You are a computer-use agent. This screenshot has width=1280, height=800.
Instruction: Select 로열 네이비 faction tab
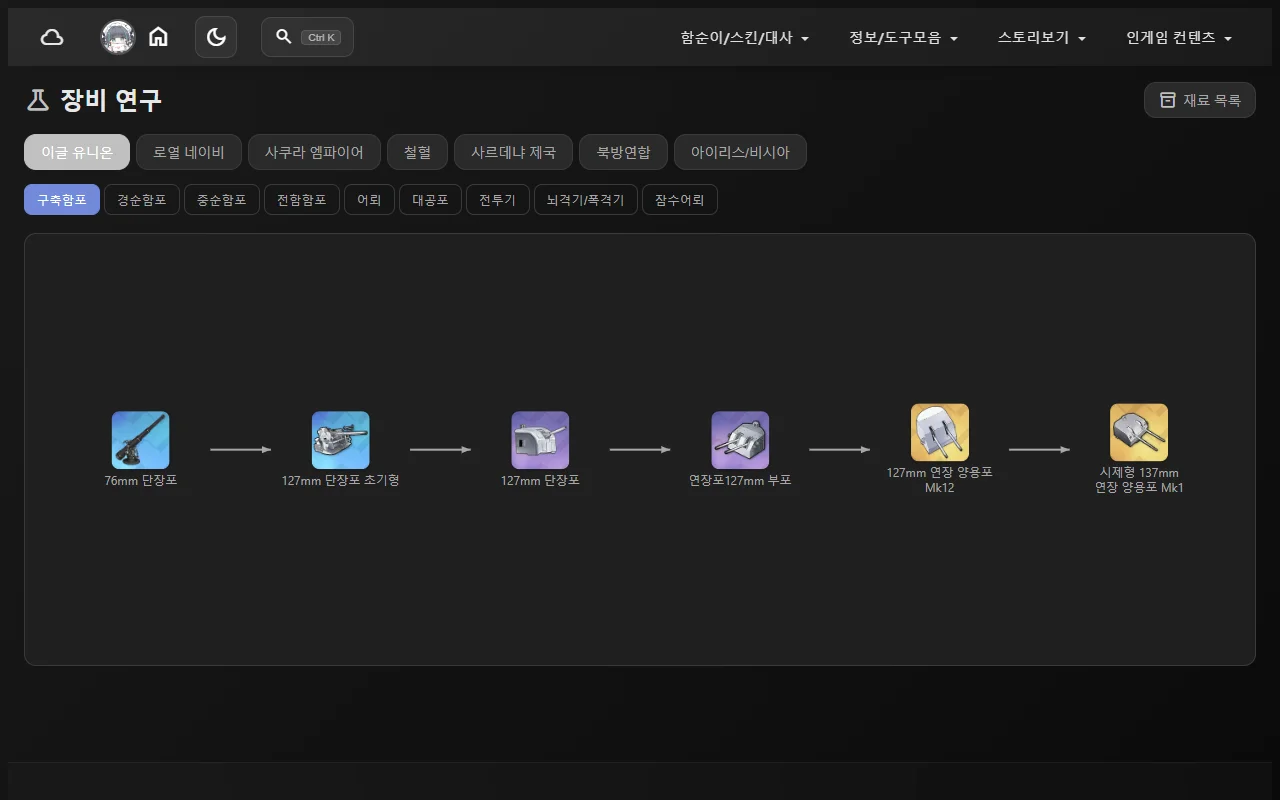click(189, 152)
